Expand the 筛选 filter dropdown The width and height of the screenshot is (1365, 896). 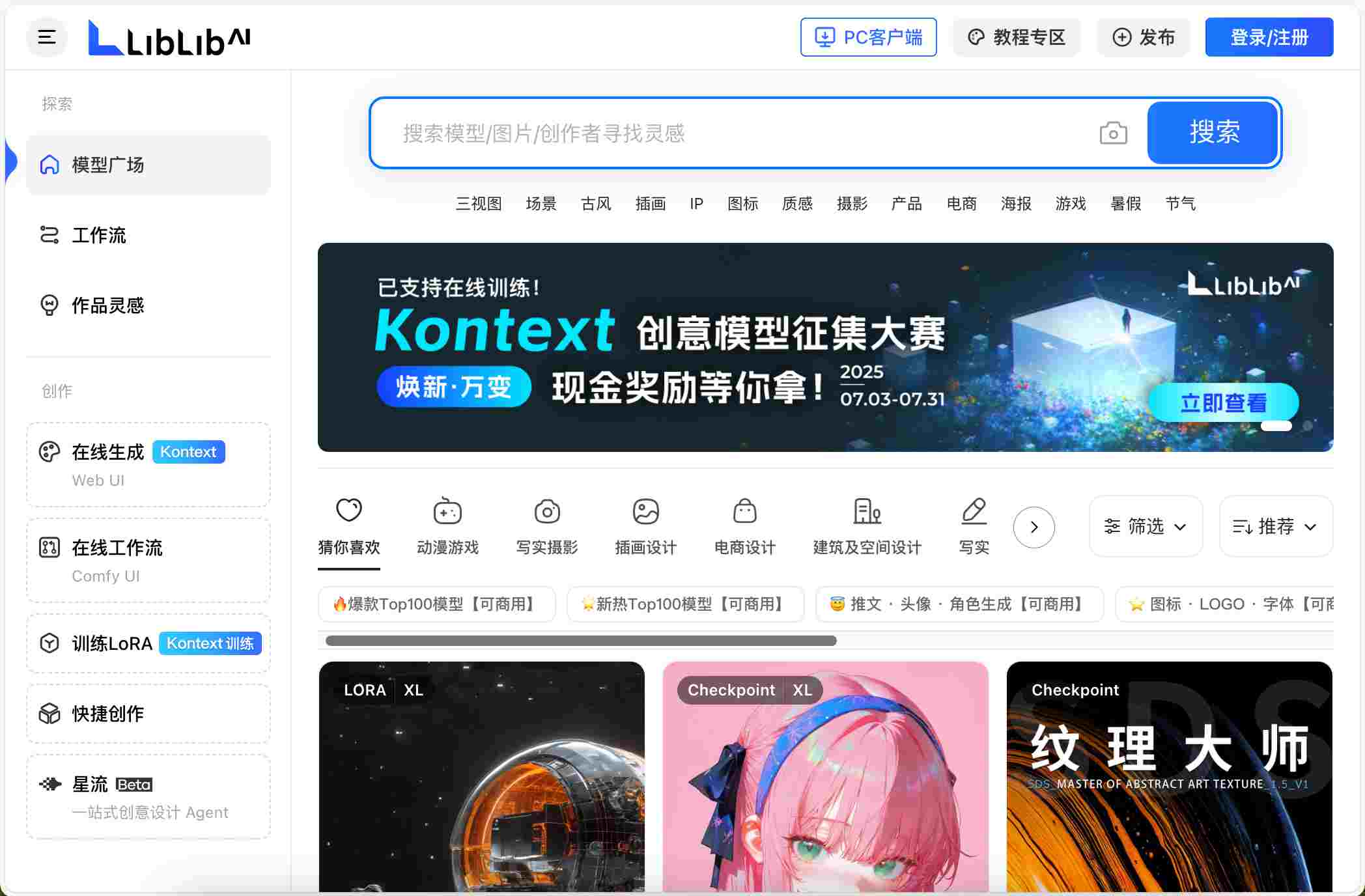pyautogui.click(x=1145, y=526)
